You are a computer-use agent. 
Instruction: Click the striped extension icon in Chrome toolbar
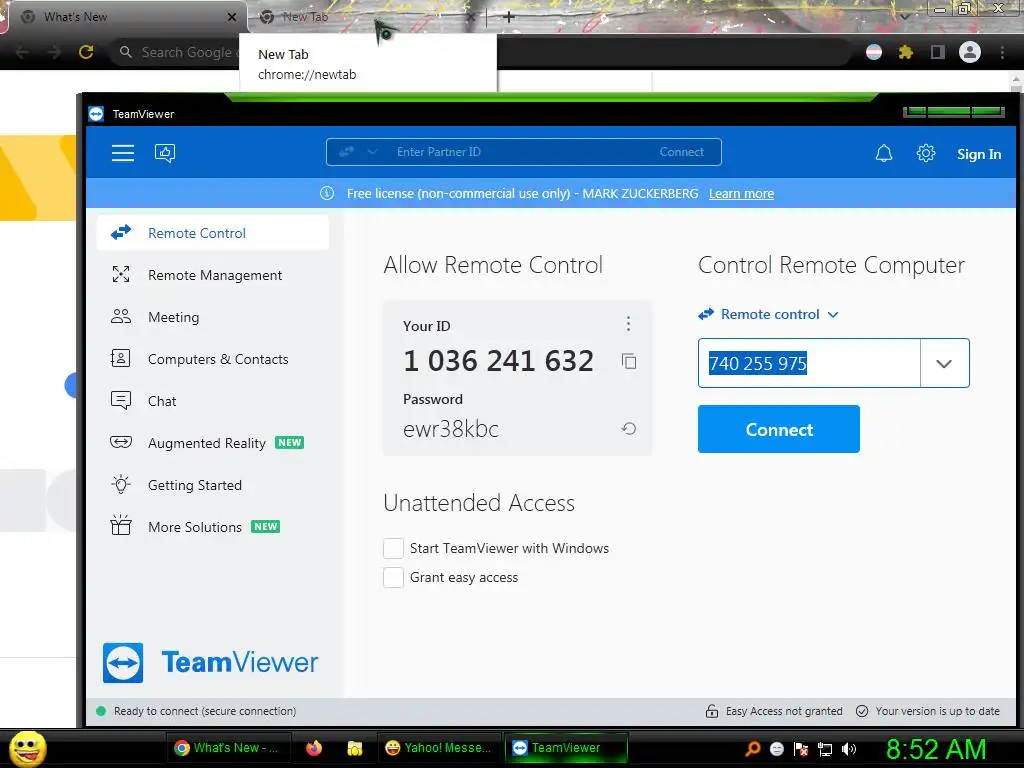874,52
